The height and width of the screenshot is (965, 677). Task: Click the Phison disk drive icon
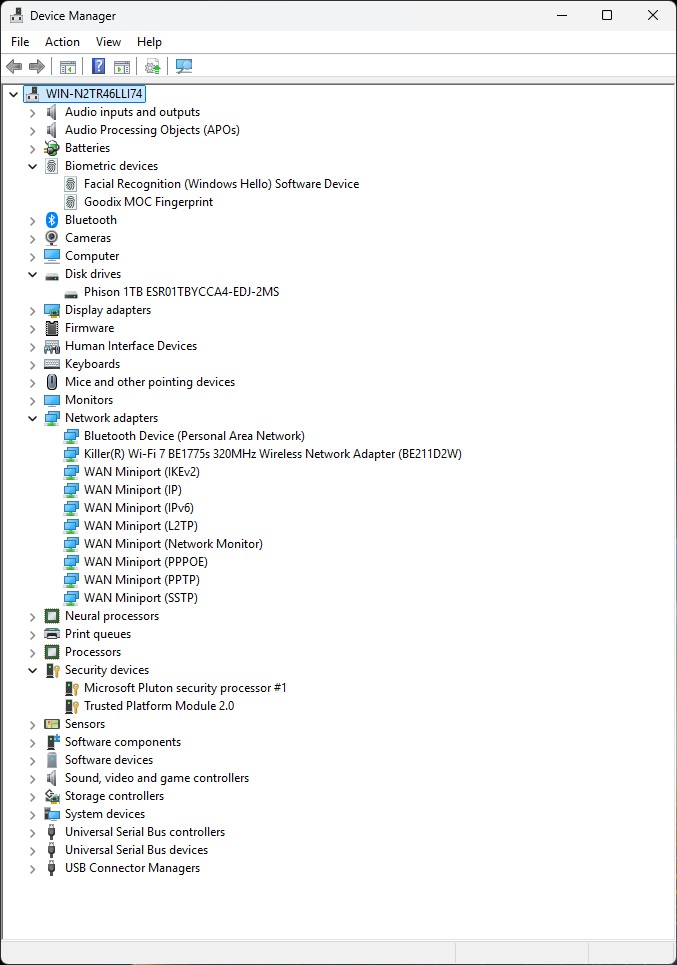[71, 293]
